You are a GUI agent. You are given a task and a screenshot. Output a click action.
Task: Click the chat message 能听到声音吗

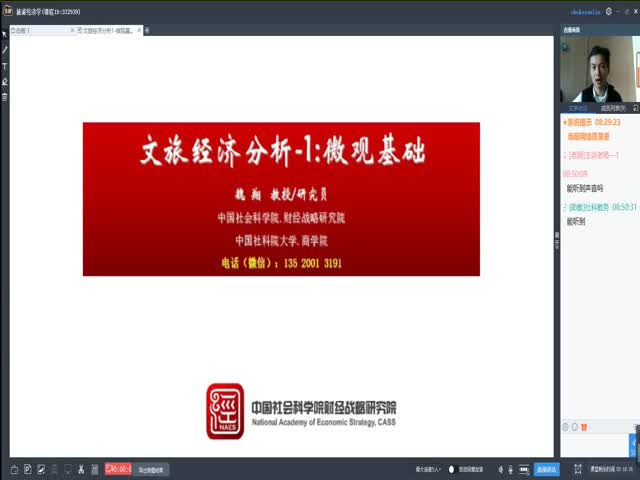pos(584,188)
